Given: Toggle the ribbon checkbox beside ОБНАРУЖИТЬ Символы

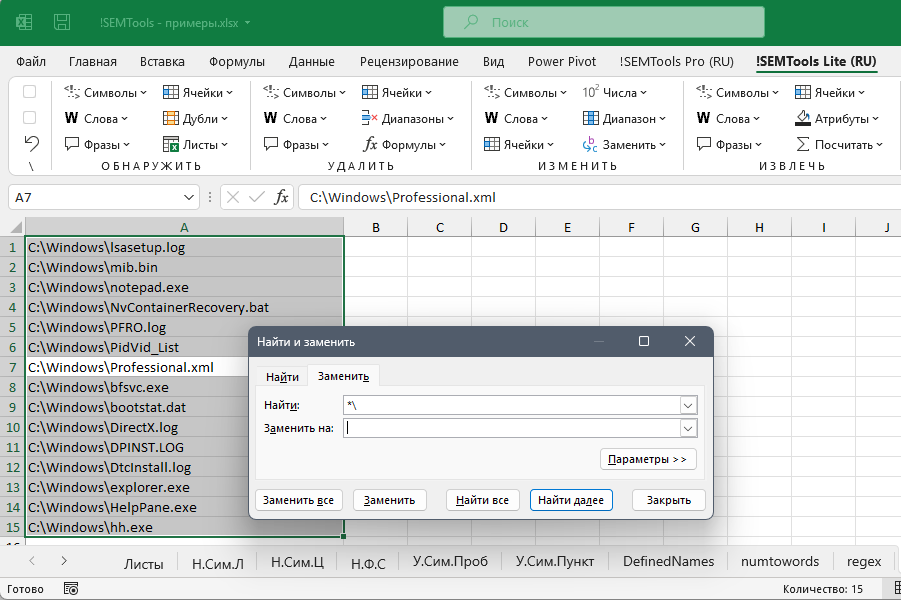Looking at the screenshot, I should pyautogui.click(x=29, y=92).
